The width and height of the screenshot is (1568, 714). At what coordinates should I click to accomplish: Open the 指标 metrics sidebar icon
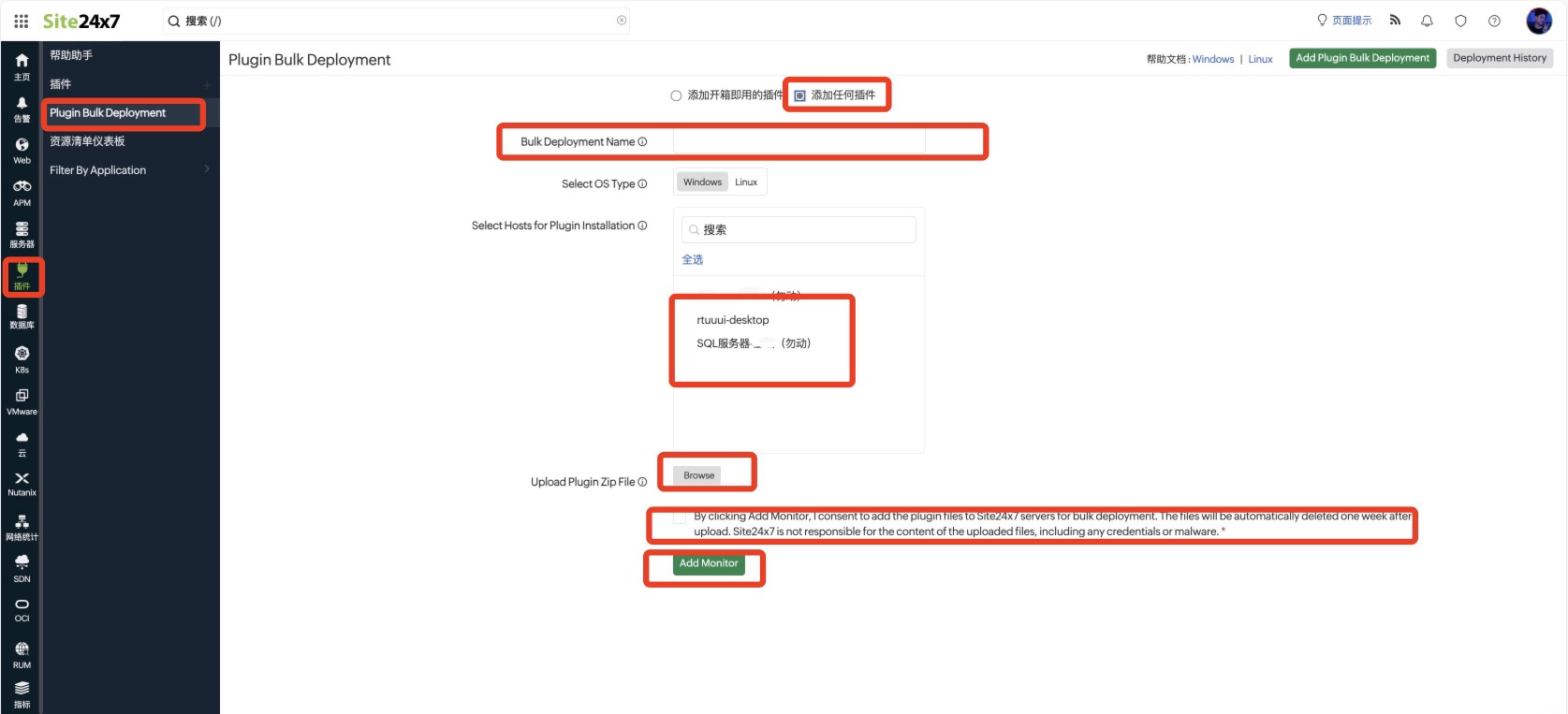[x=22, y=694]
